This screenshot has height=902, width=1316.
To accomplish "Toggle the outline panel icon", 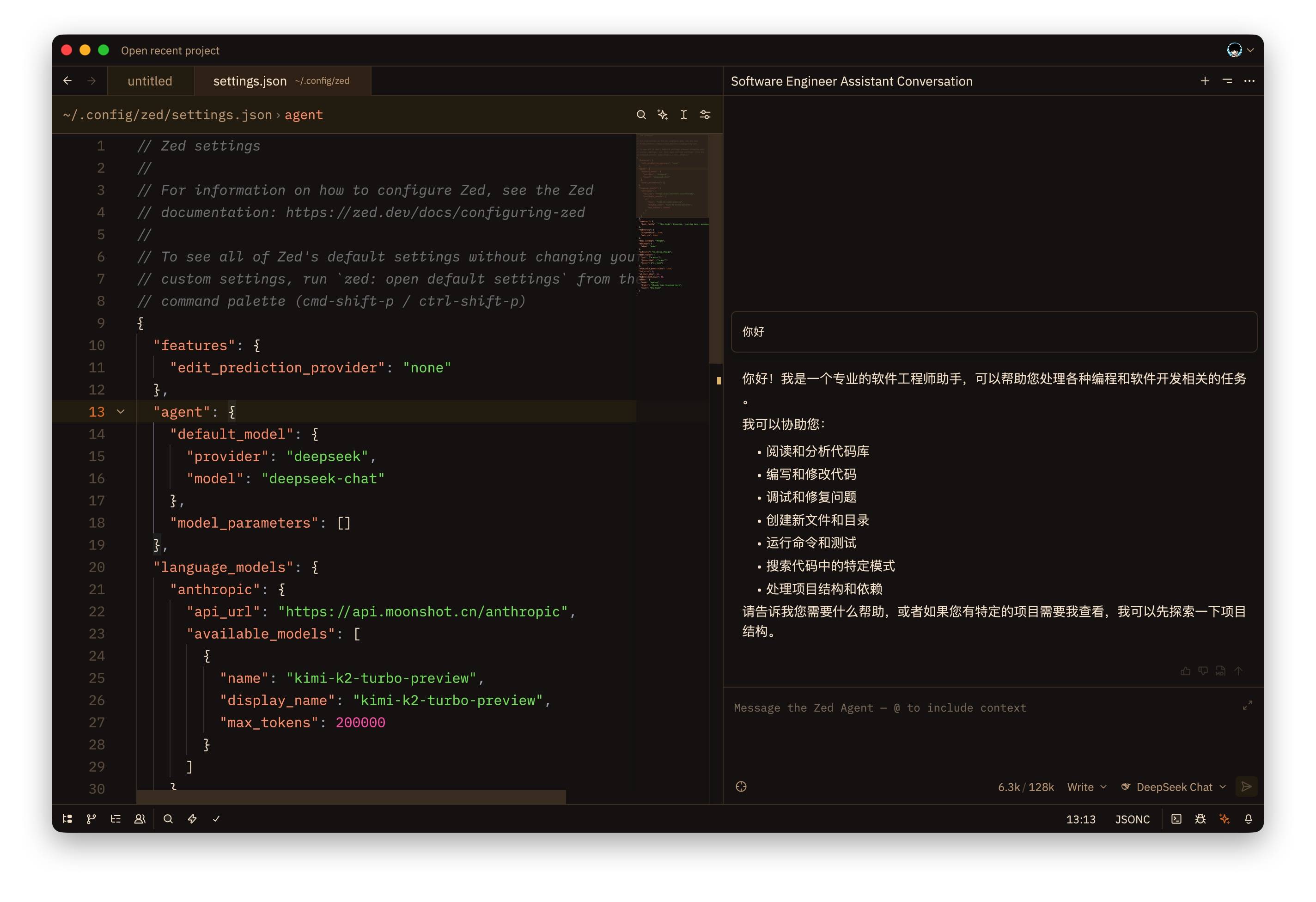I will point(116,819).
